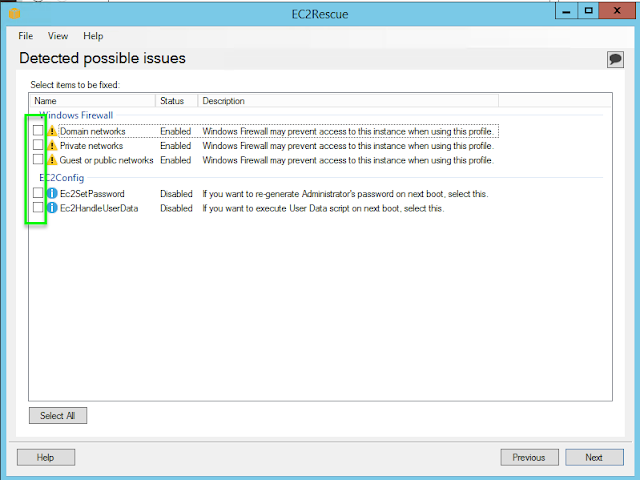Check the Guest or public networks checkbox

click(38, 159)
